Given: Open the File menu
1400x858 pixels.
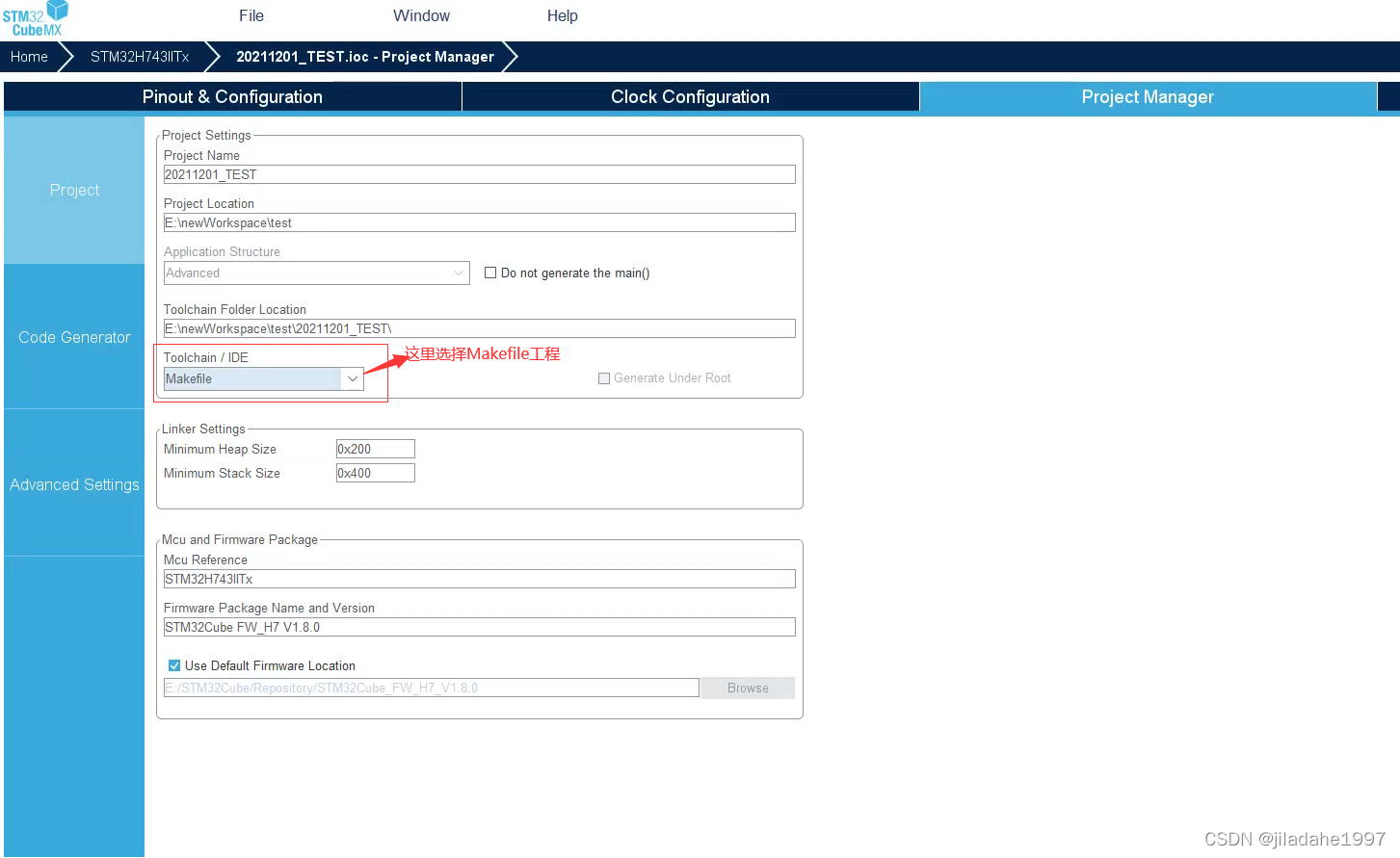Looking at the screenshot, I should [251, 16].
